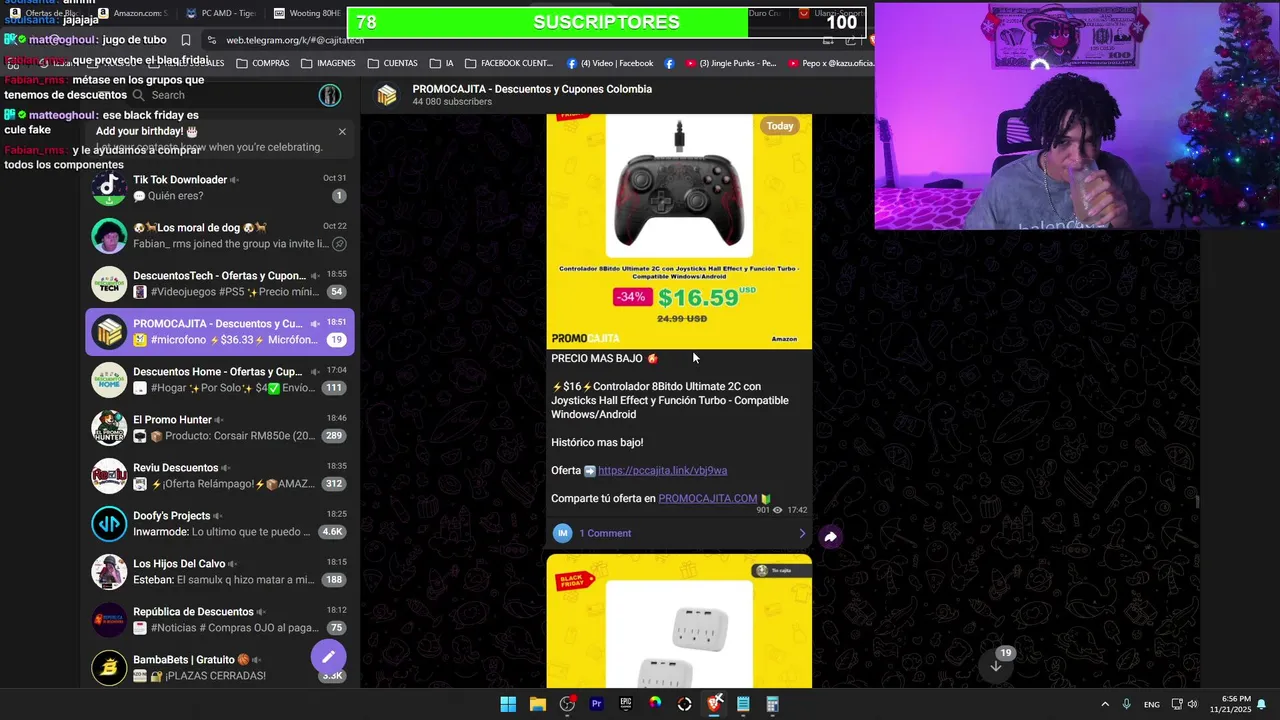The height and width of the screenshot is (720, 1280).
Task: Click the Brave browser taskbar icon
Action: tap(714, 704)
